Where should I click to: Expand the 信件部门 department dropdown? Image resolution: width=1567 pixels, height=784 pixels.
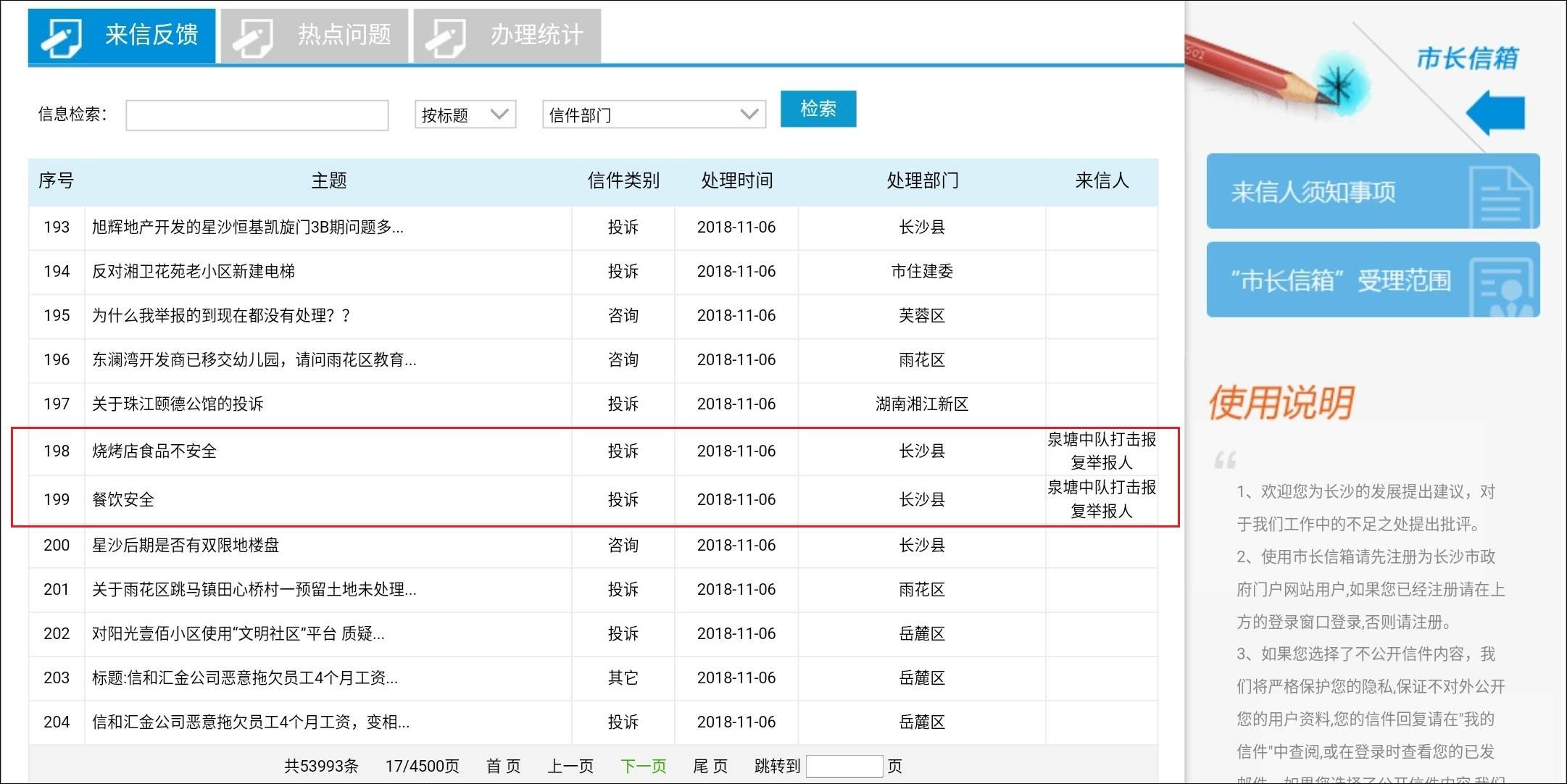coord(654,115)
